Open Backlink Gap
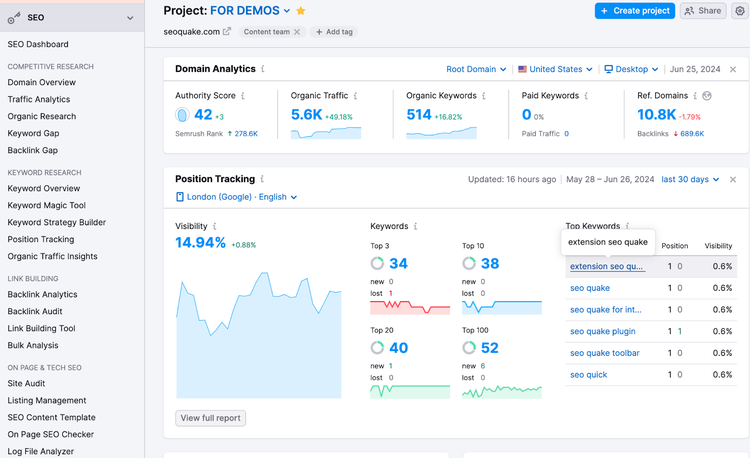This screenshot has width=750, height=458. [33, 150]
